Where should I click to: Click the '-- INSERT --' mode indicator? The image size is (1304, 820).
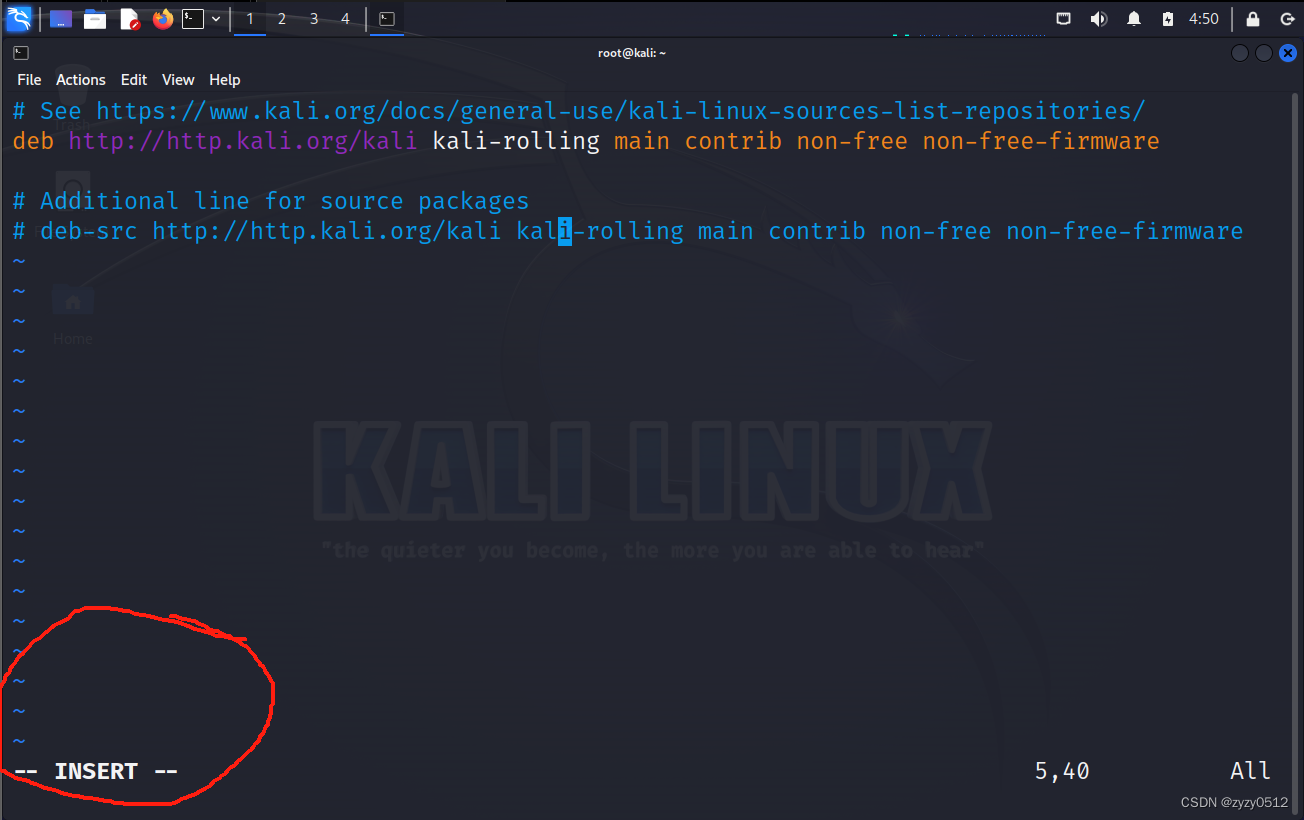96,771
